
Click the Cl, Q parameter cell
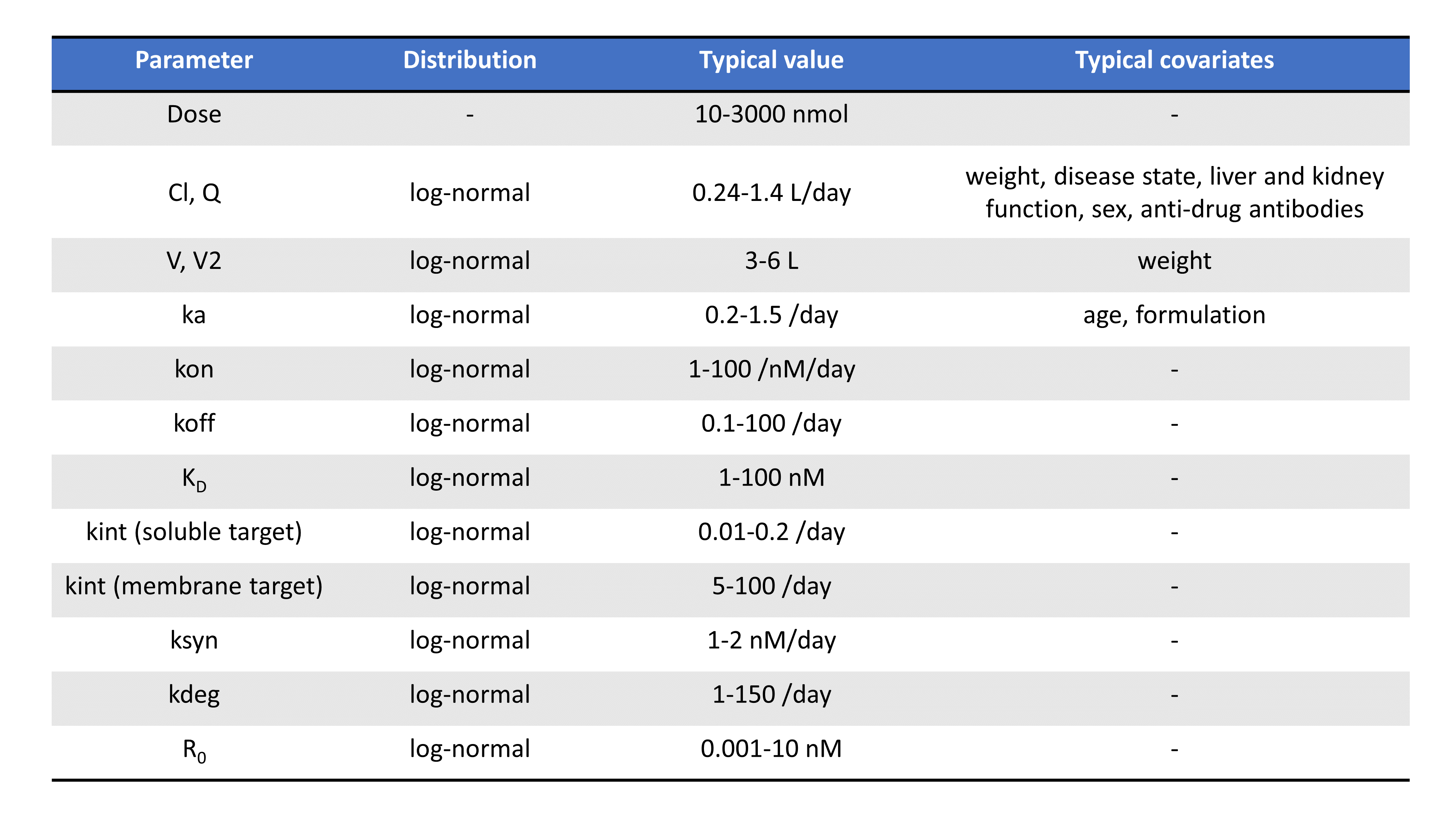(194, 193)
